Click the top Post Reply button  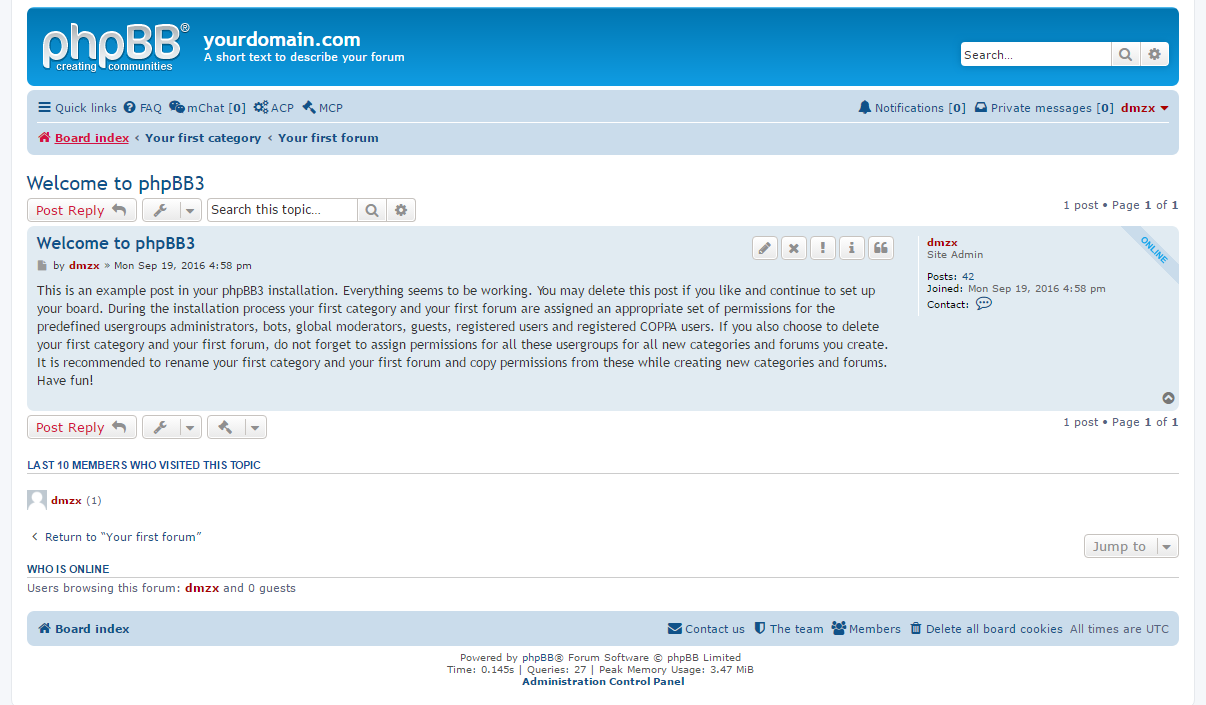pyautogui.click(x=82, y=210)
